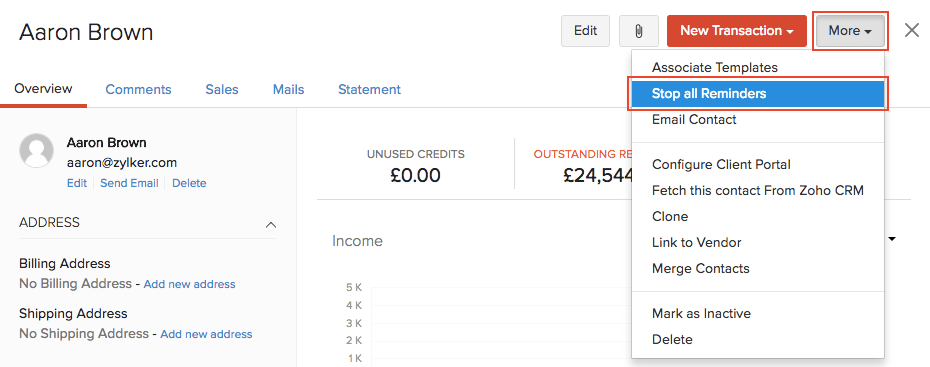Viewport: 930px width, 367px height.
Task: Open the Statement tab
Action: [x=370, y=90]
